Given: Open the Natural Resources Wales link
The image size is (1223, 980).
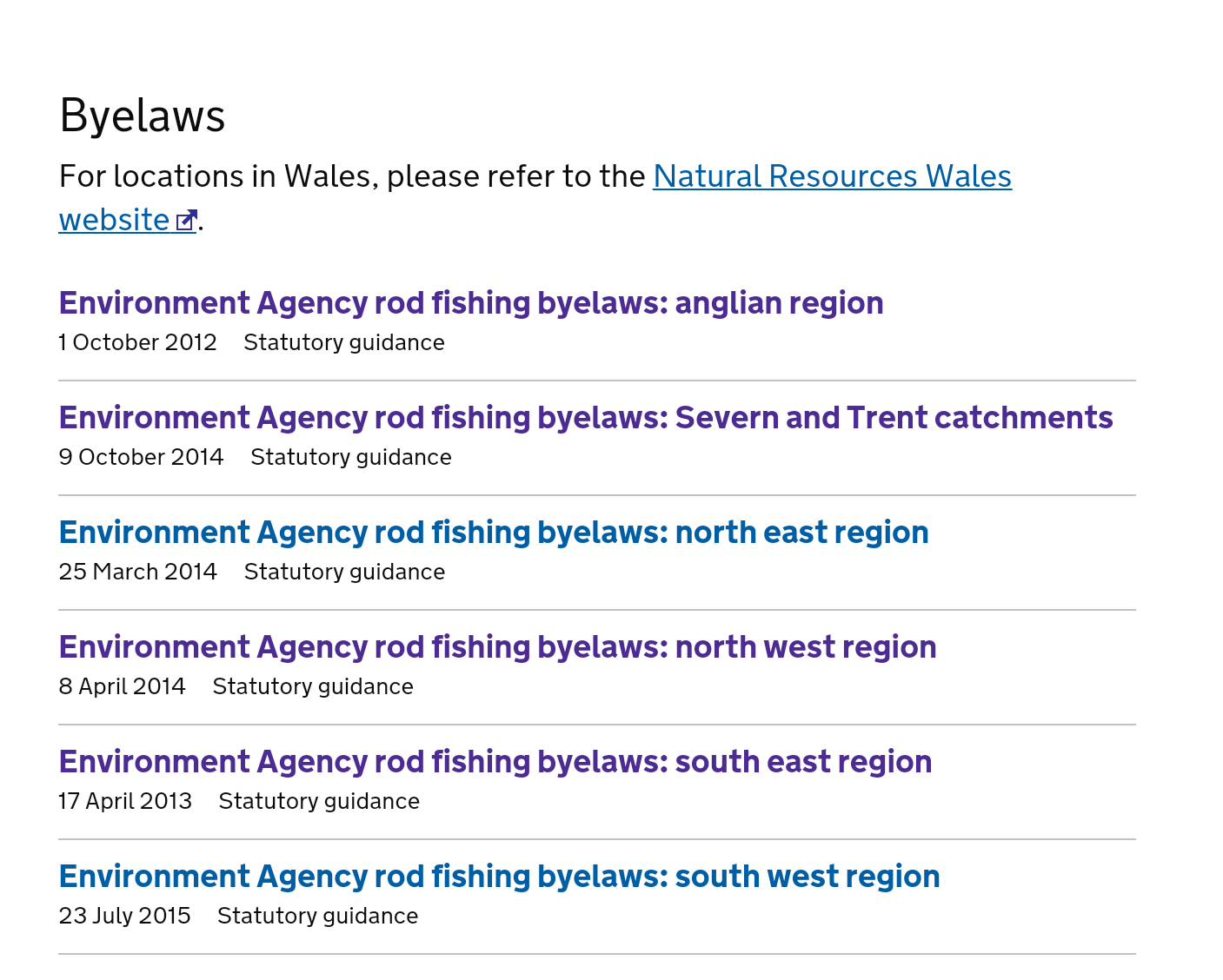Looking at the screenshot, I should (x=831, y=176).
